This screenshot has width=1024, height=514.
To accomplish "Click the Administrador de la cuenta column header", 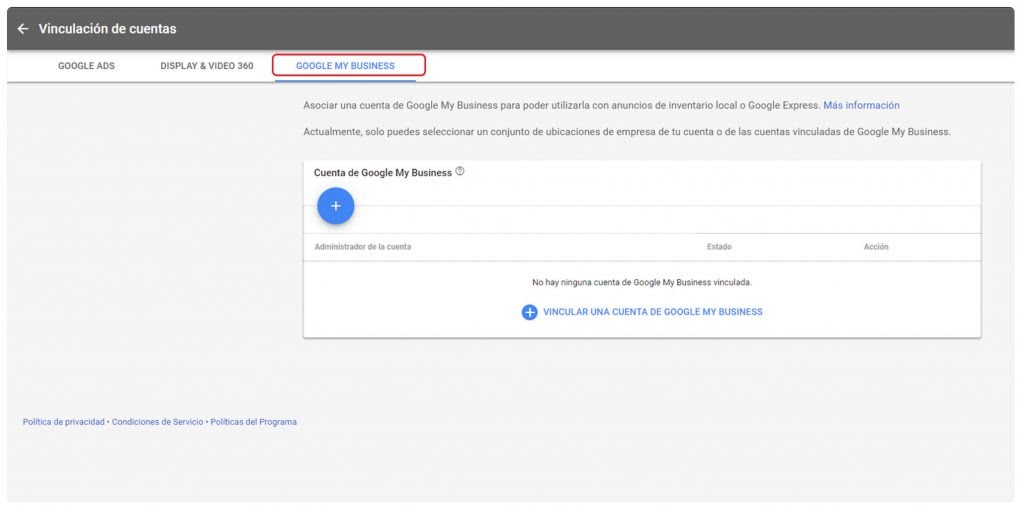I will (362, 247).
